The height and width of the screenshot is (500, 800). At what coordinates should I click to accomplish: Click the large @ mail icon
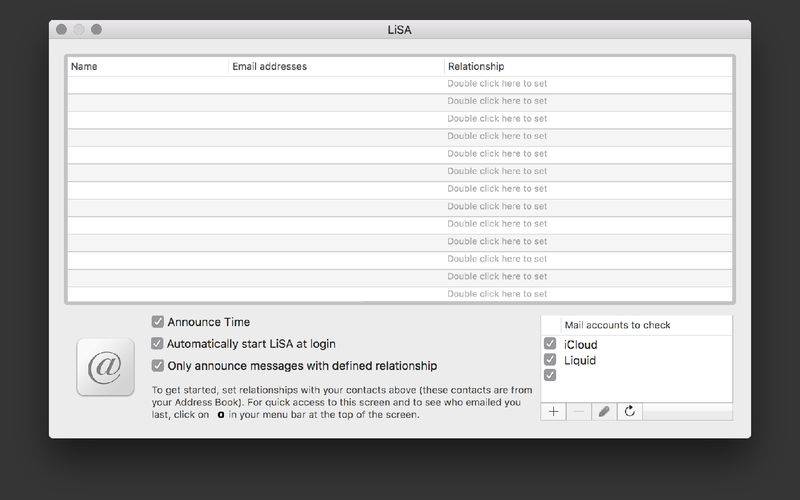pos(106,367)
